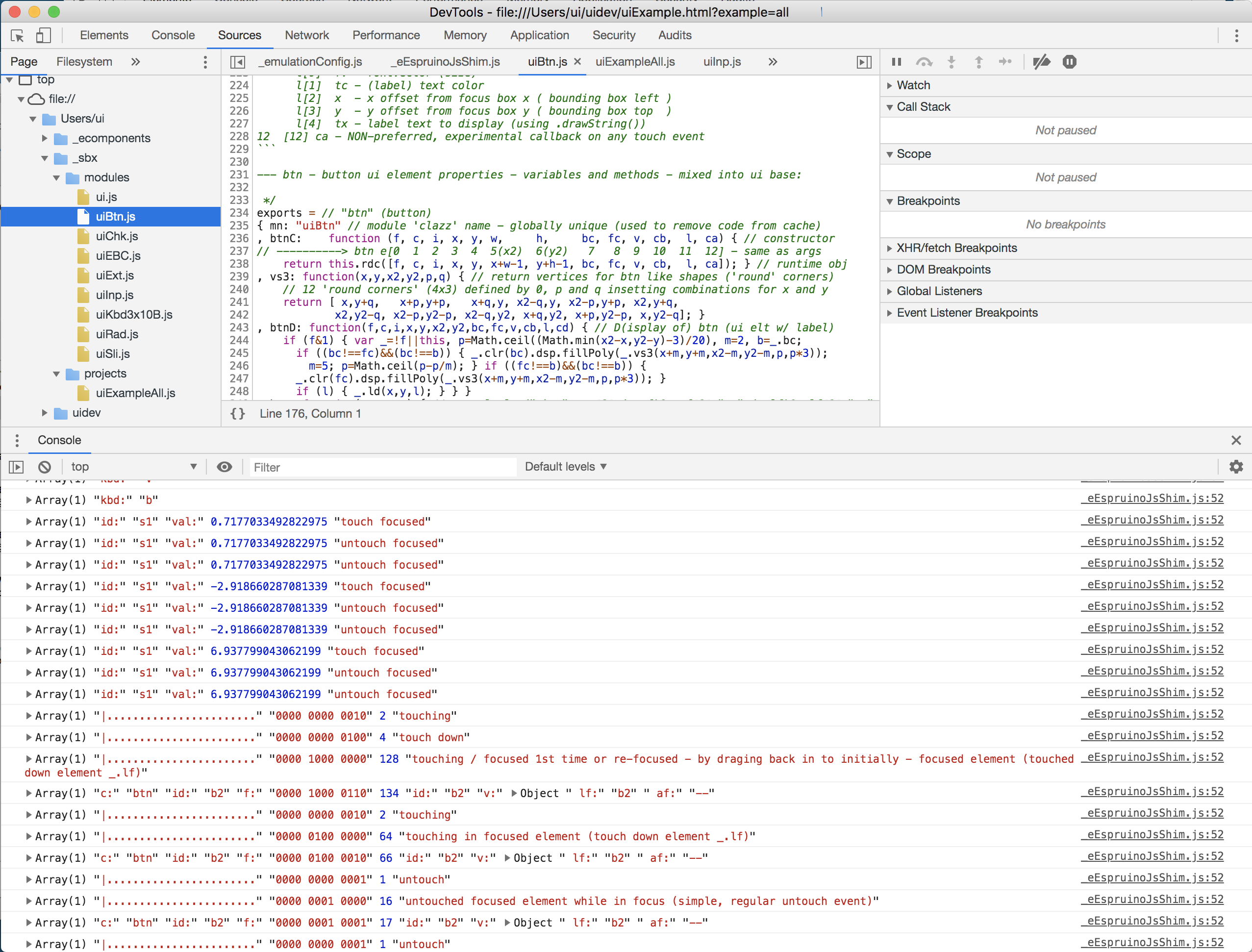The height and width of the screenshot is (952, 1252).
Task: Open the Default levels dropdown
Action: (x=565, y=467)
